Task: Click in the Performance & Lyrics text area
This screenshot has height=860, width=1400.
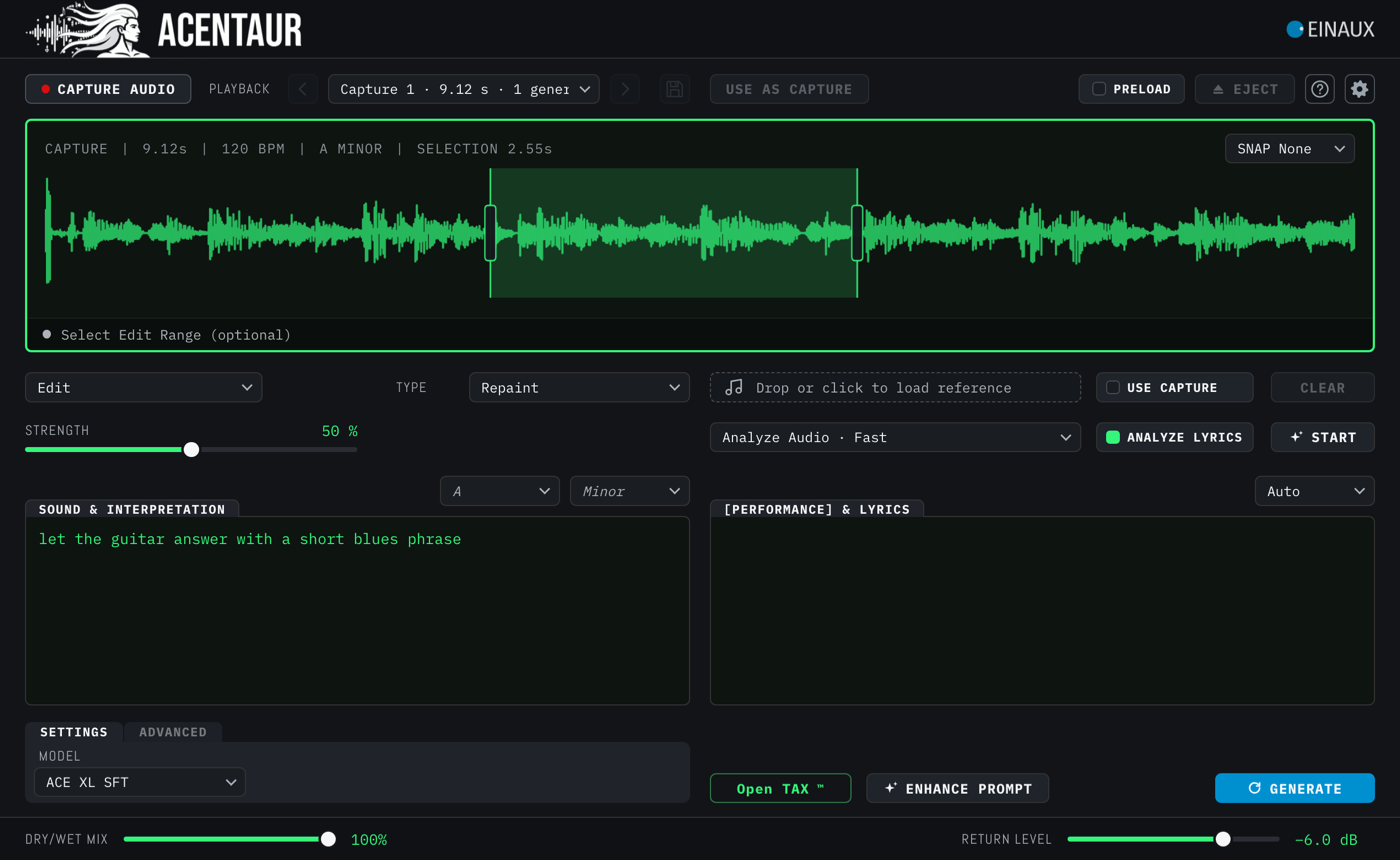Action: click(1042, 611)
